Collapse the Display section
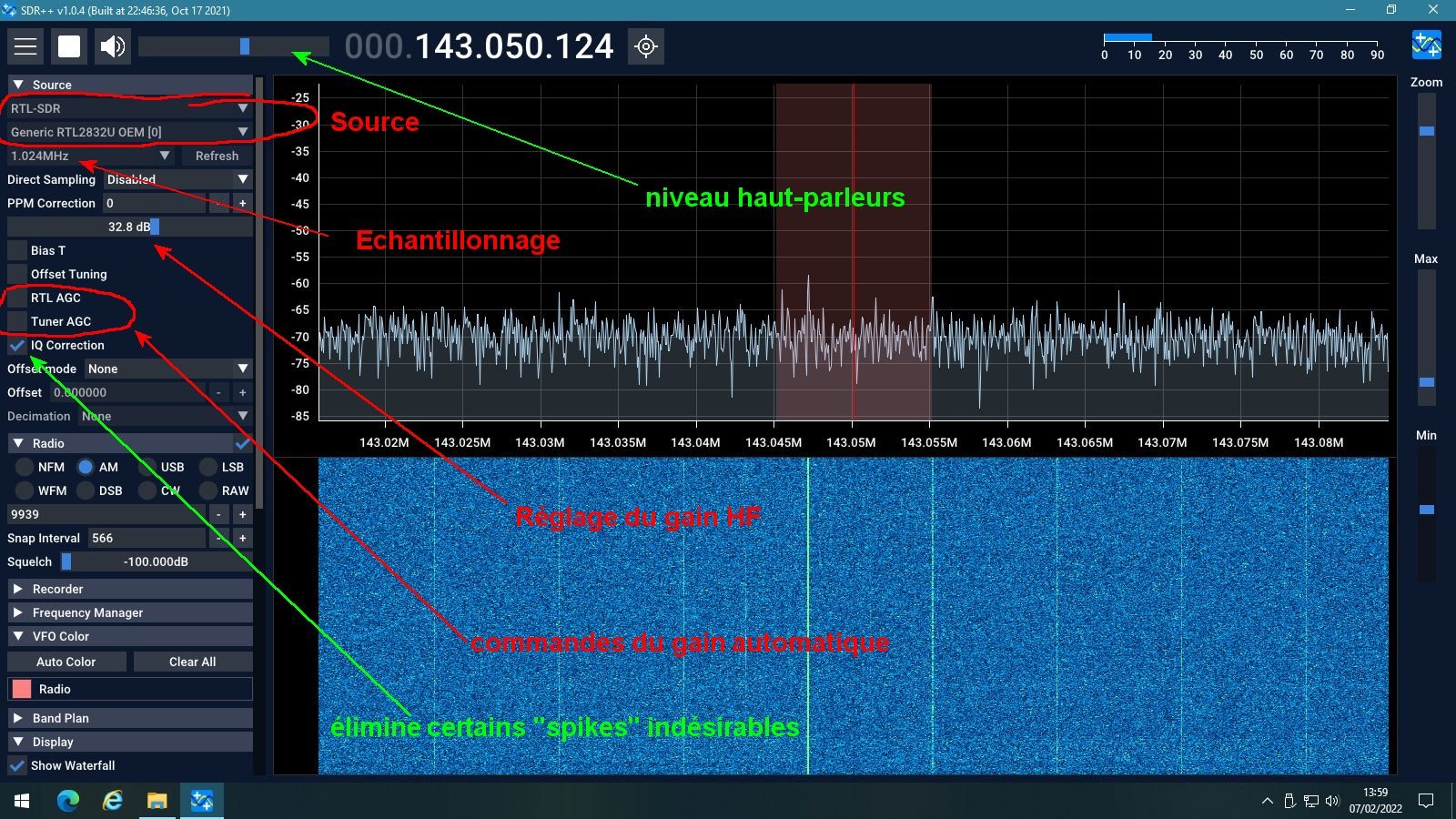The width and height of the screenshot is (1456, 819). (x=129, y=742)
